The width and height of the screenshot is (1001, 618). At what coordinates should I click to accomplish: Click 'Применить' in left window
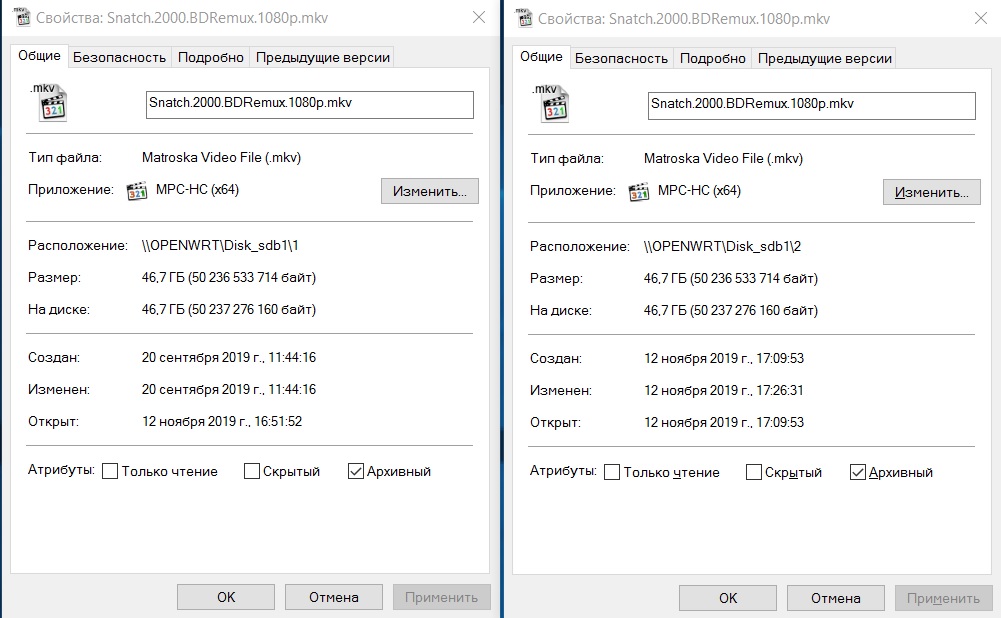pyautogui.click(x=442, y=597)
